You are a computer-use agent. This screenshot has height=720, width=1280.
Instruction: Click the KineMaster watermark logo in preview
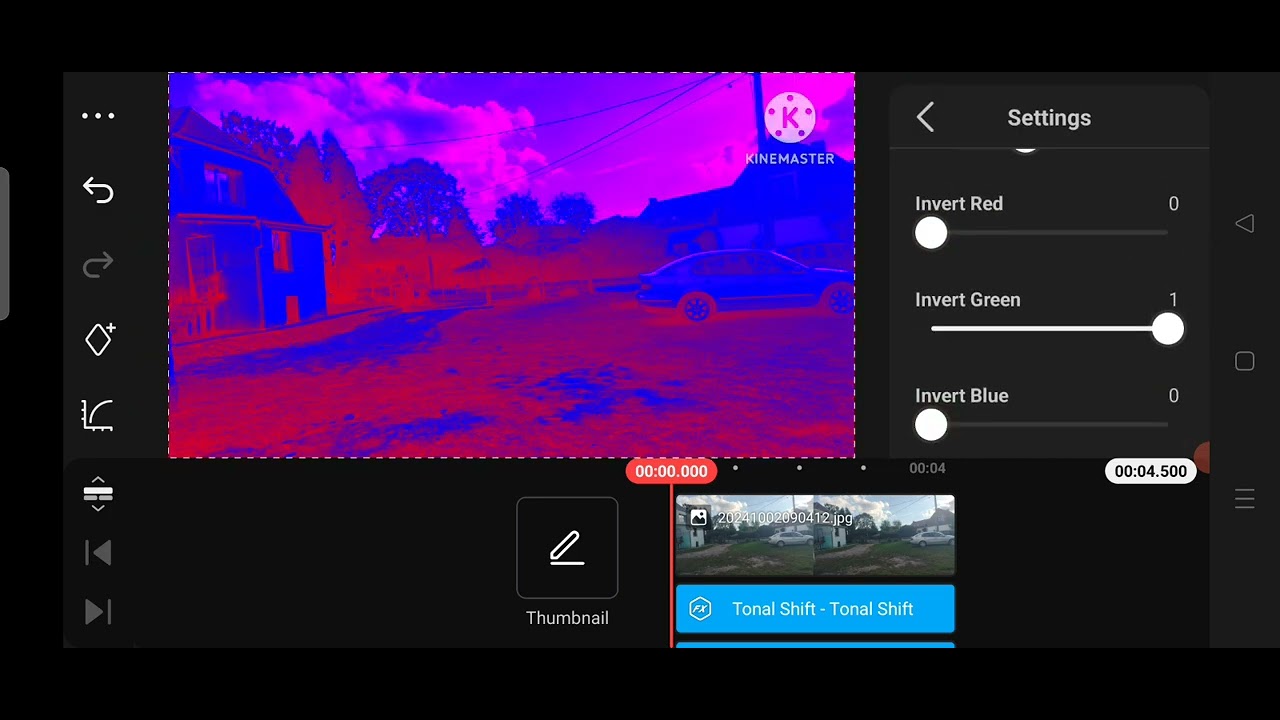pos(789,129)
